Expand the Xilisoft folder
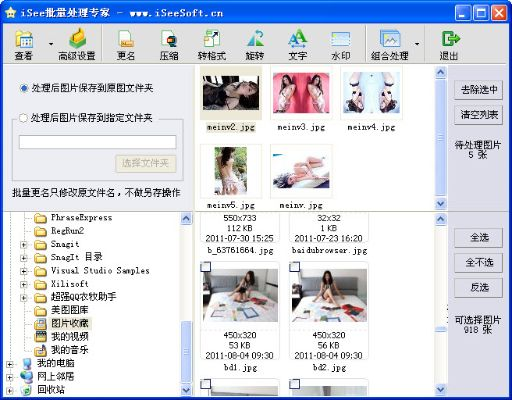The width and height of the screenshot is (512, 400). (23, 285)
